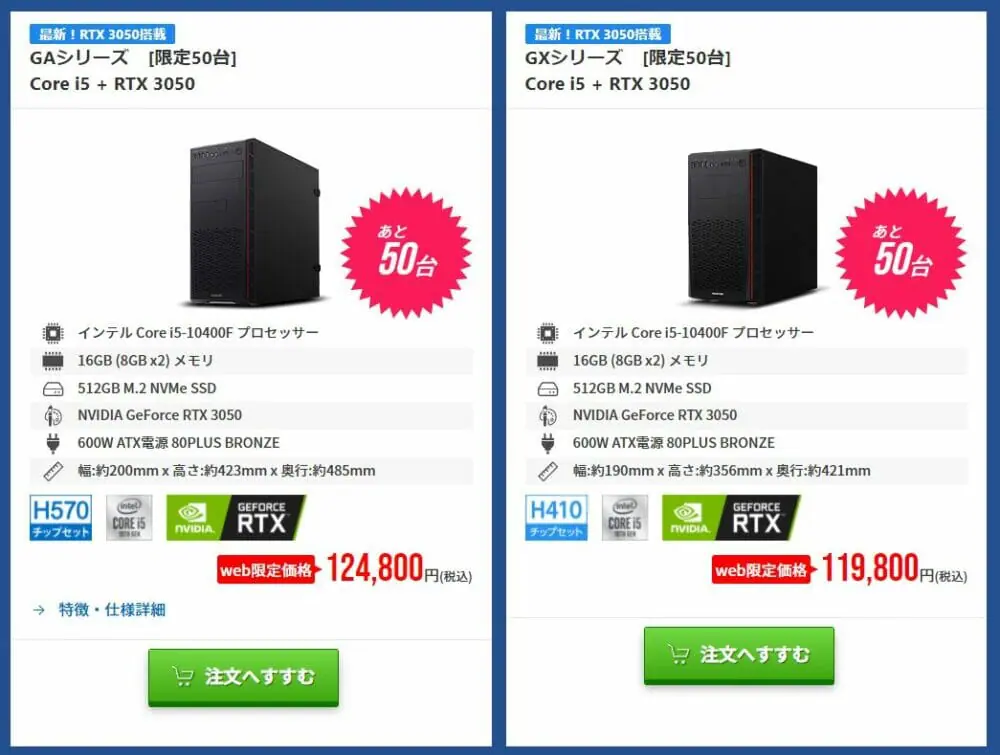
Task: Click the GA series processor chip icon
Action: [x=53, y=333]
